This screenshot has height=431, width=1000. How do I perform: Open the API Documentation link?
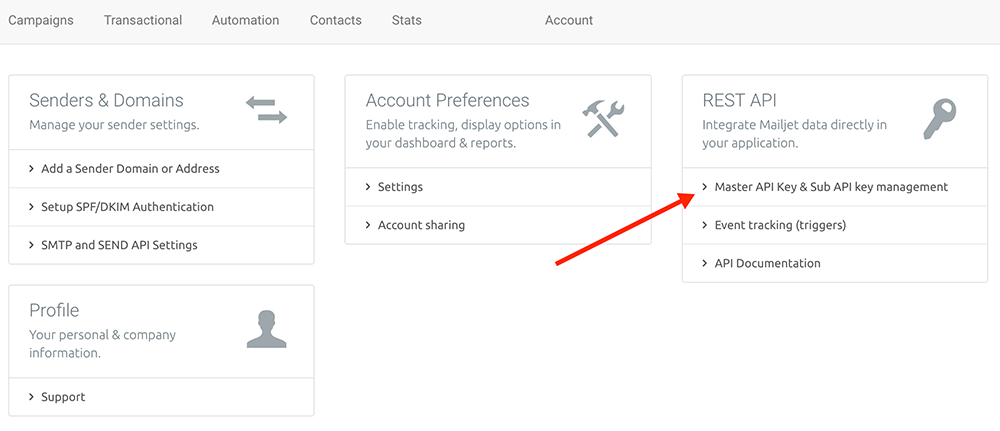click(767, 263)
